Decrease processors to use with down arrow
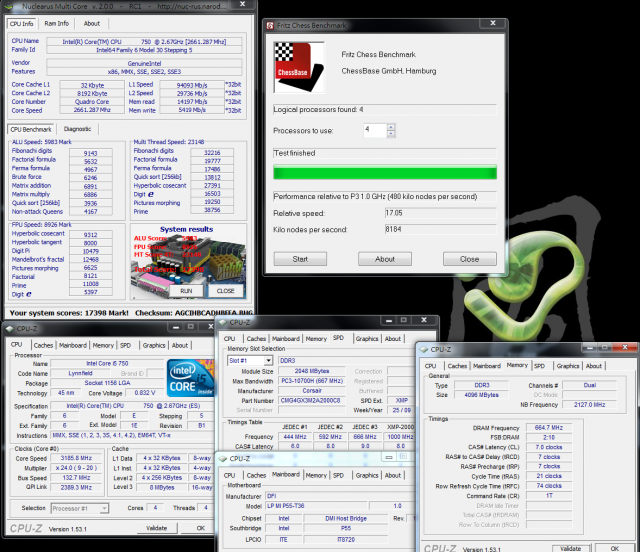 (x=391, y=134)
